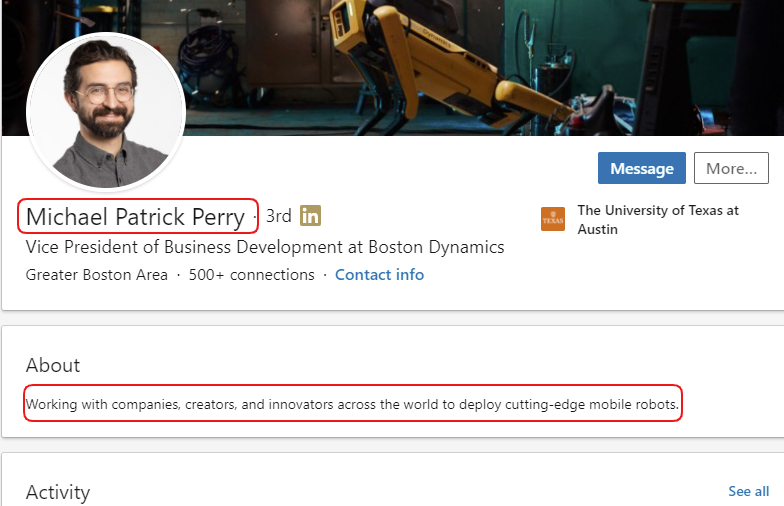This screenshot has width=784, height=506.
Task: Click the 500+ connections text
Action: (252, 274)
